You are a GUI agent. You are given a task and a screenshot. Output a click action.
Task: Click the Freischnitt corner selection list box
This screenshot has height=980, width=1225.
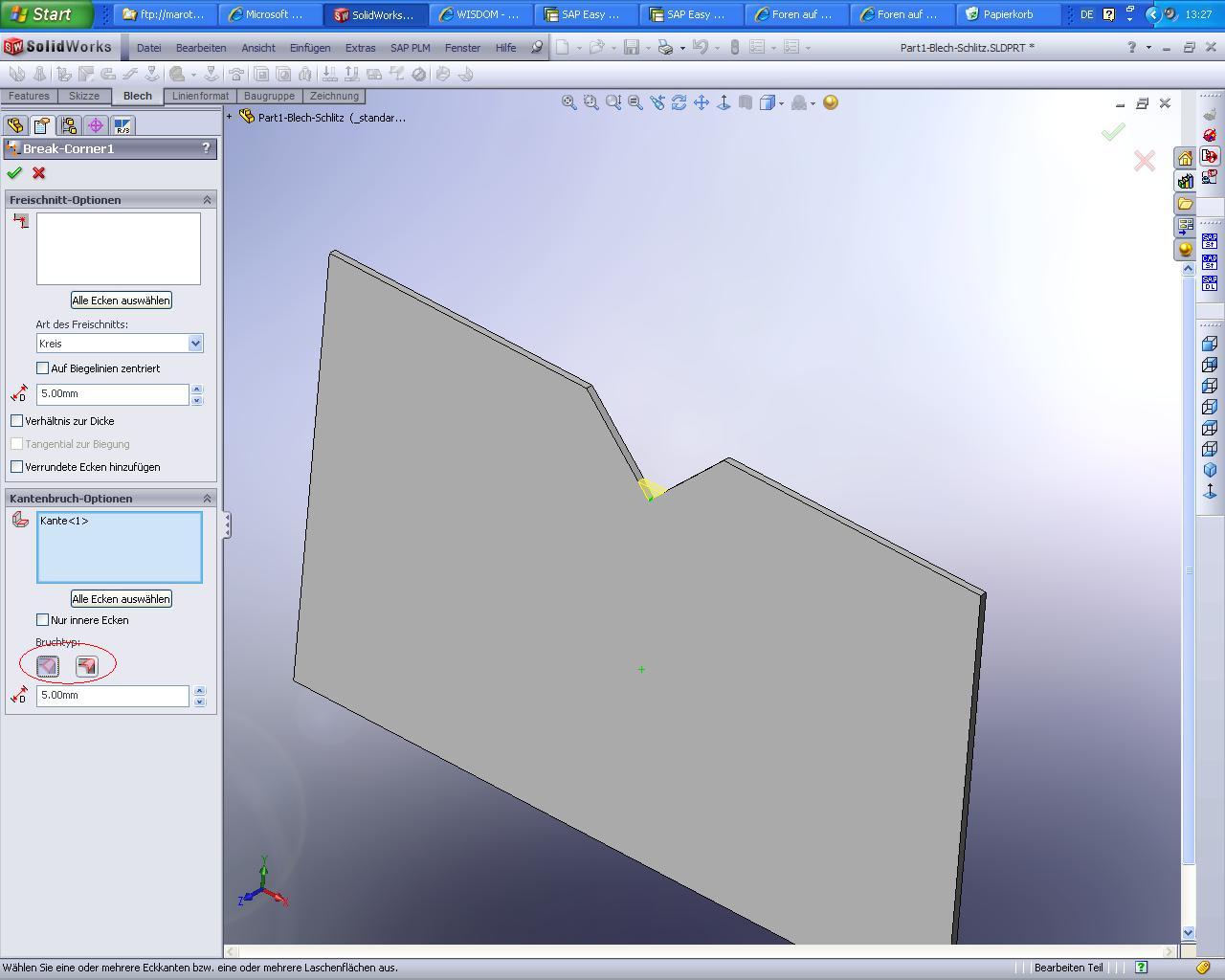click(x=119, y=249)
